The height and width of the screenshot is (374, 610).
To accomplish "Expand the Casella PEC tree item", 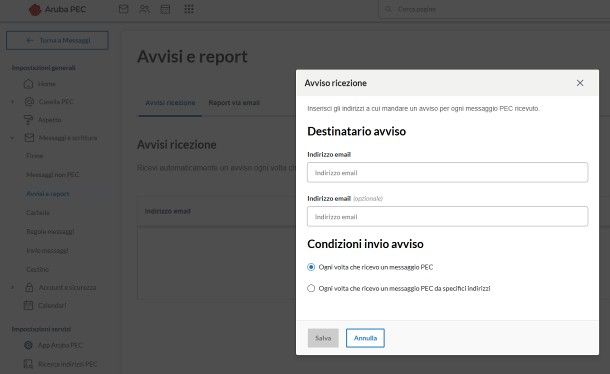I will [12, 102].
